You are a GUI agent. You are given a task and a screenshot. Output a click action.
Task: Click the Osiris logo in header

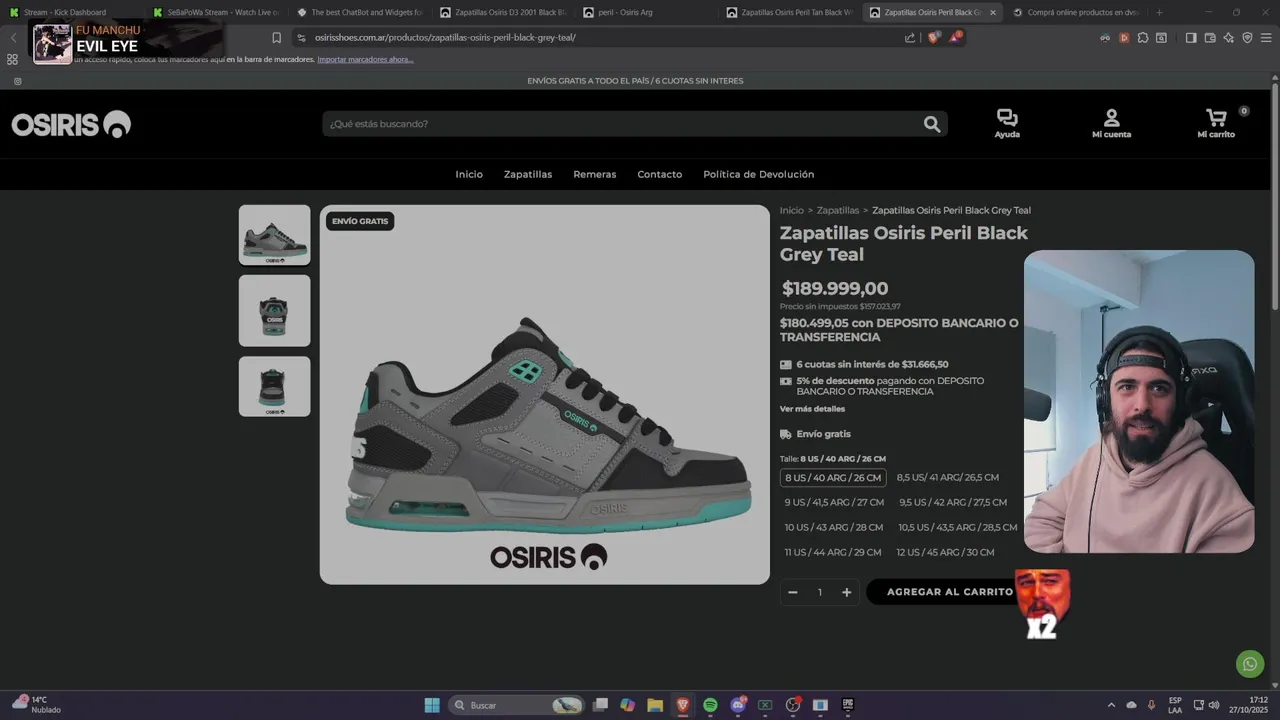[x=71, y=124]
